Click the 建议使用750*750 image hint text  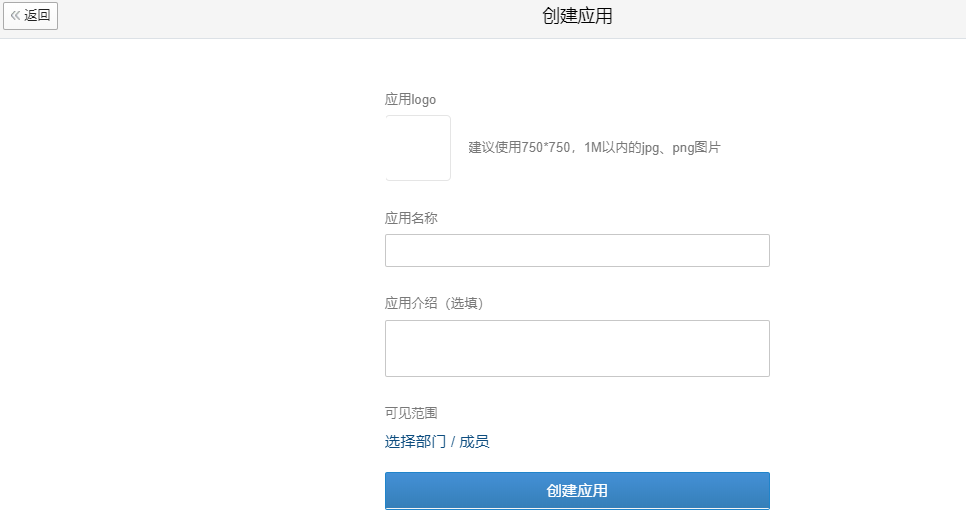519,147
